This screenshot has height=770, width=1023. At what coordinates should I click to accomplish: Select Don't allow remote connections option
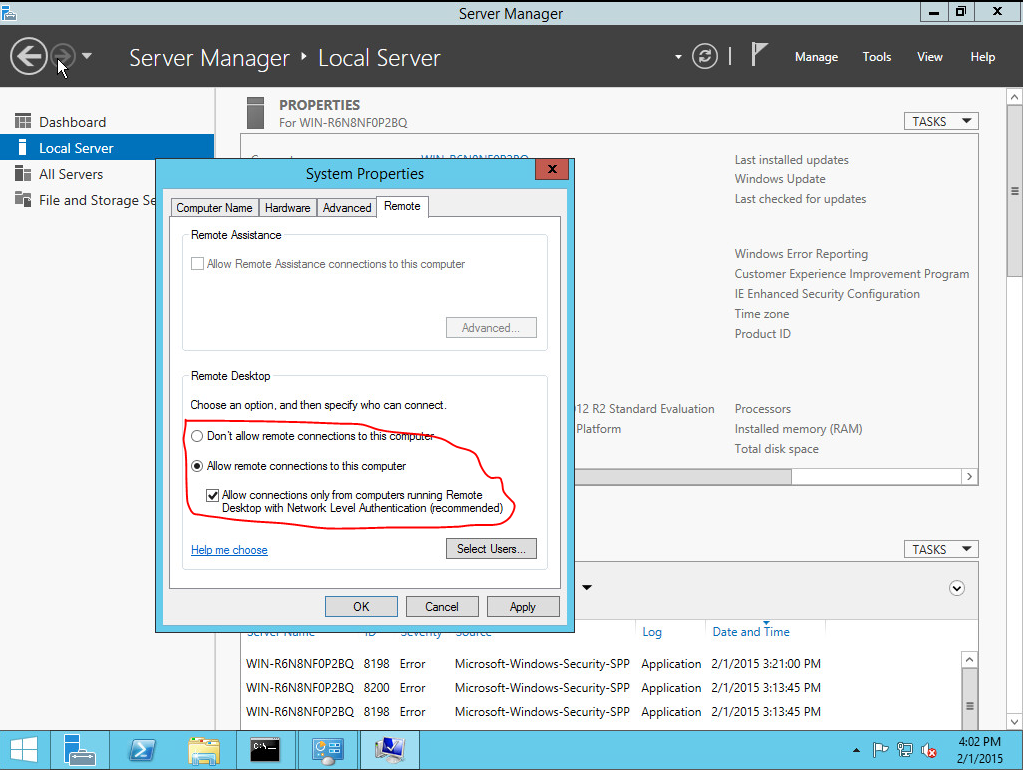198,437
